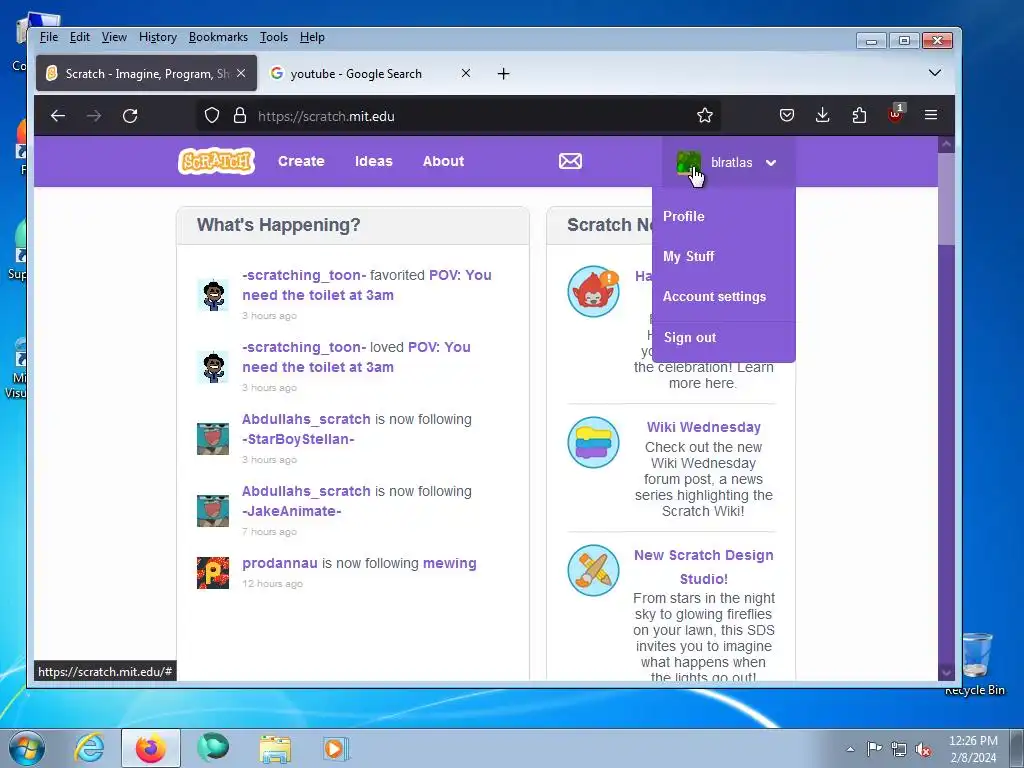Close the youtube Google Search tab
Screen dimensions: 1024x768
point(466,73)
